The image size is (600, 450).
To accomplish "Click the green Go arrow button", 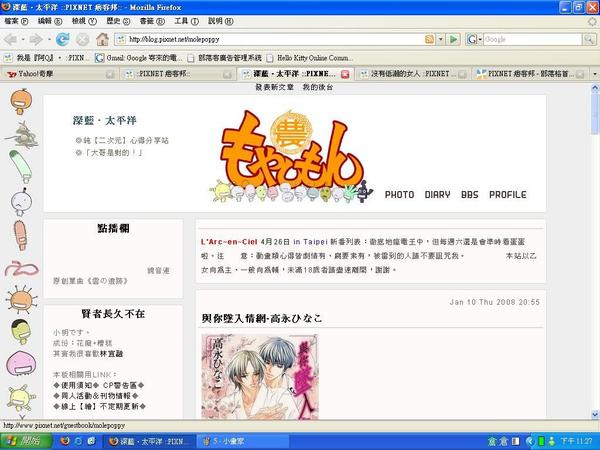I will click(x=453, y=39).
